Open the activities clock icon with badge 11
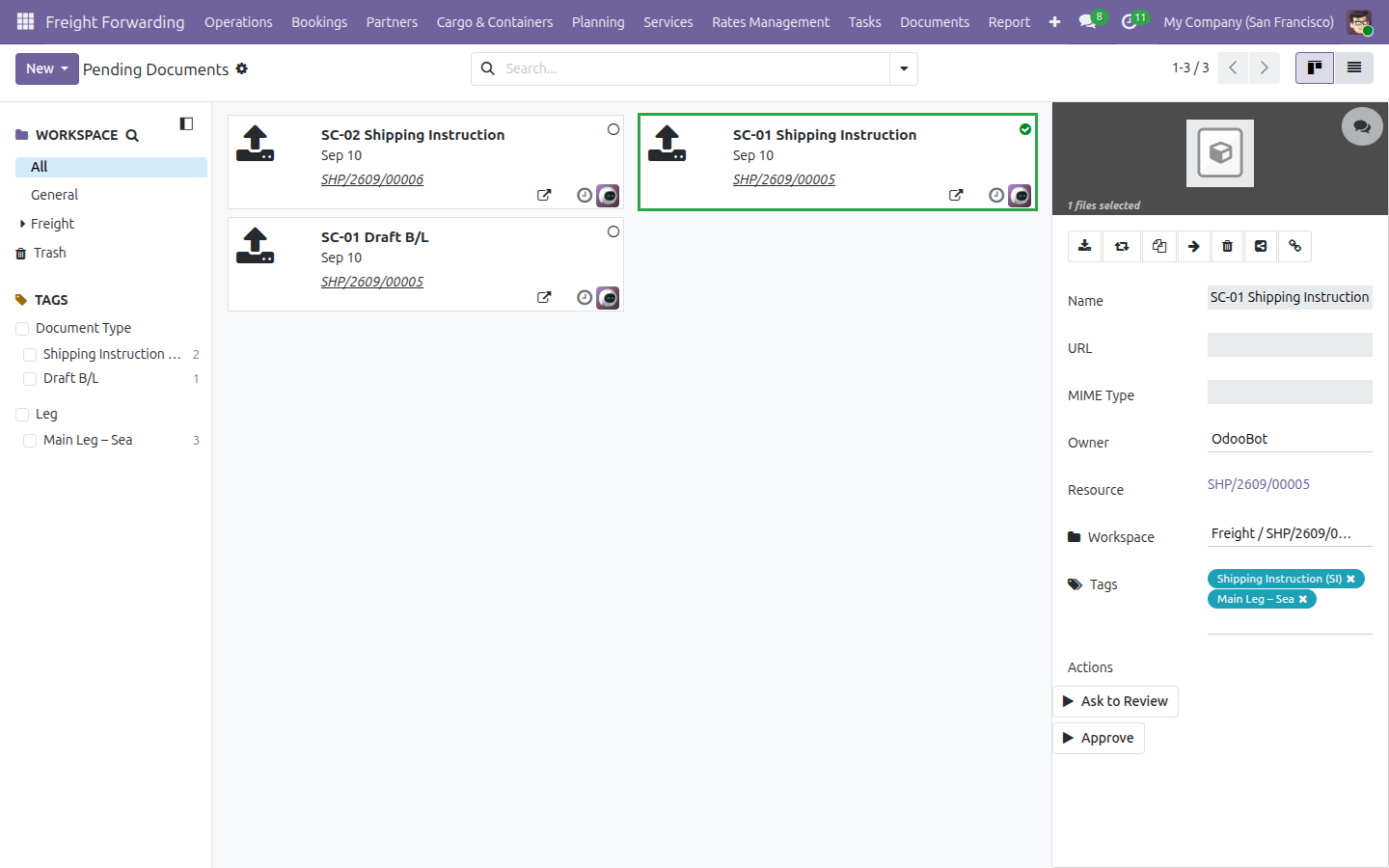 [1132, 21]
